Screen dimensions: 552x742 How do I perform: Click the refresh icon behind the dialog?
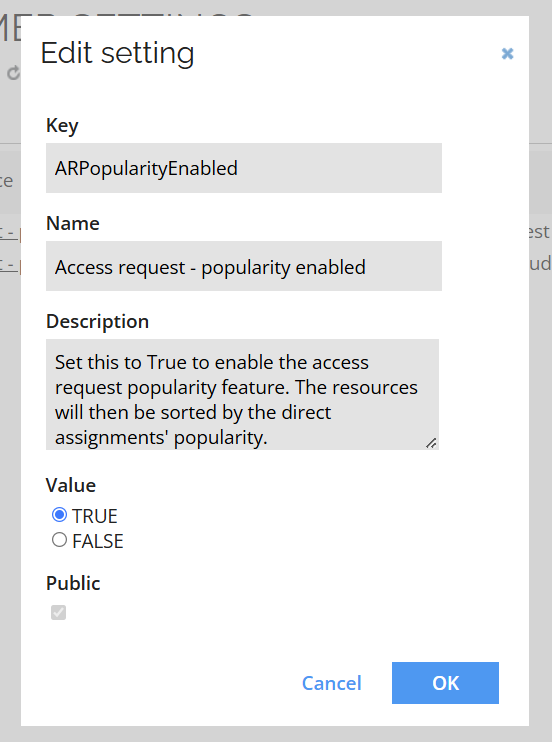(14, 72)
